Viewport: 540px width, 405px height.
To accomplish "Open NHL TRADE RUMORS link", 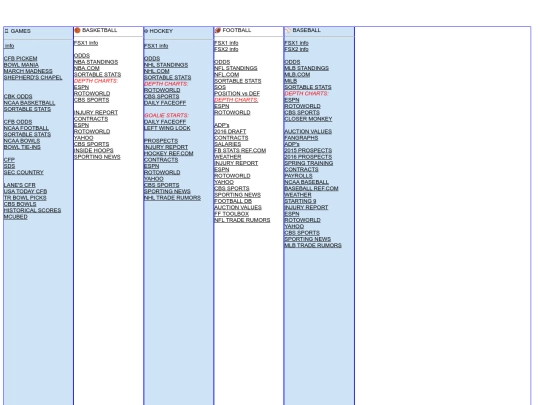I will (172, 198).
